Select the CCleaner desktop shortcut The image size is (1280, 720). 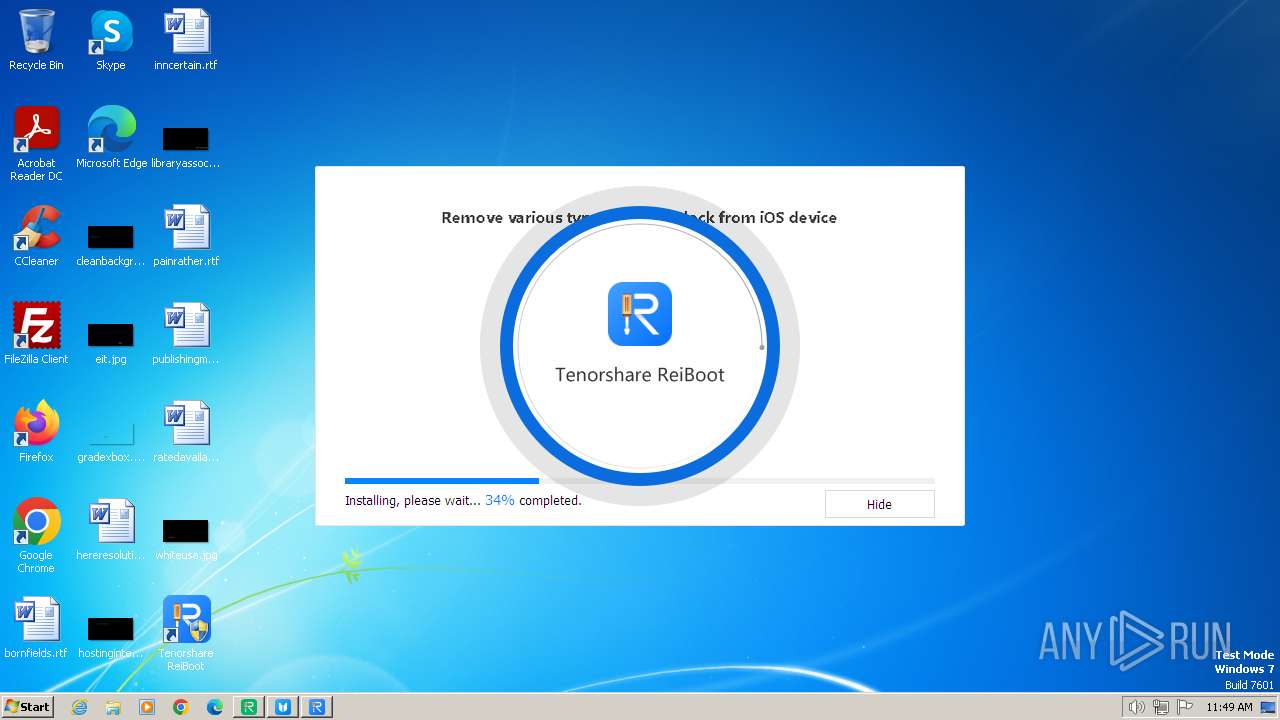click(x=36, y=237)
